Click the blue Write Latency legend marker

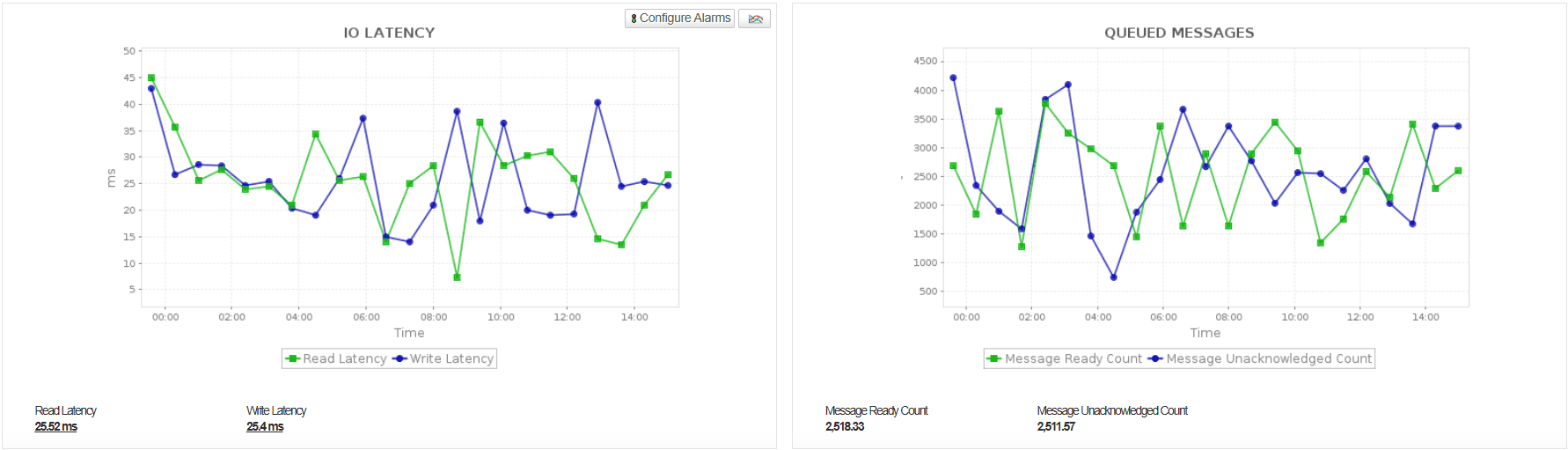click(400, 358)
